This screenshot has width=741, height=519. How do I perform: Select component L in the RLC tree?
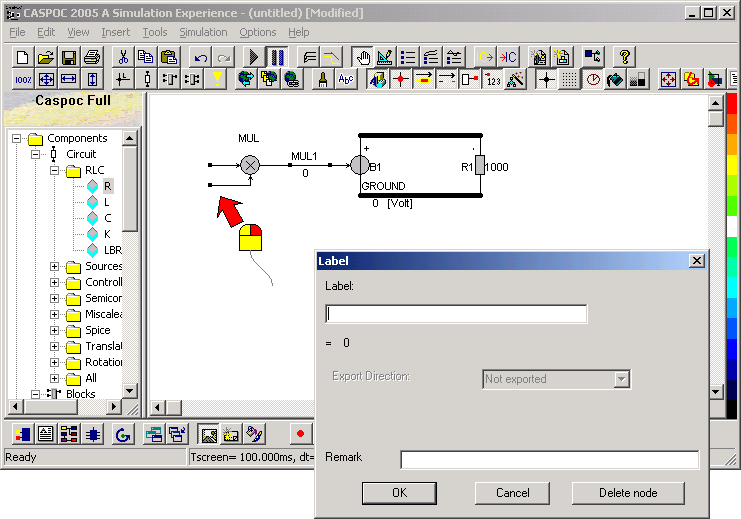(x=106, y=202)
